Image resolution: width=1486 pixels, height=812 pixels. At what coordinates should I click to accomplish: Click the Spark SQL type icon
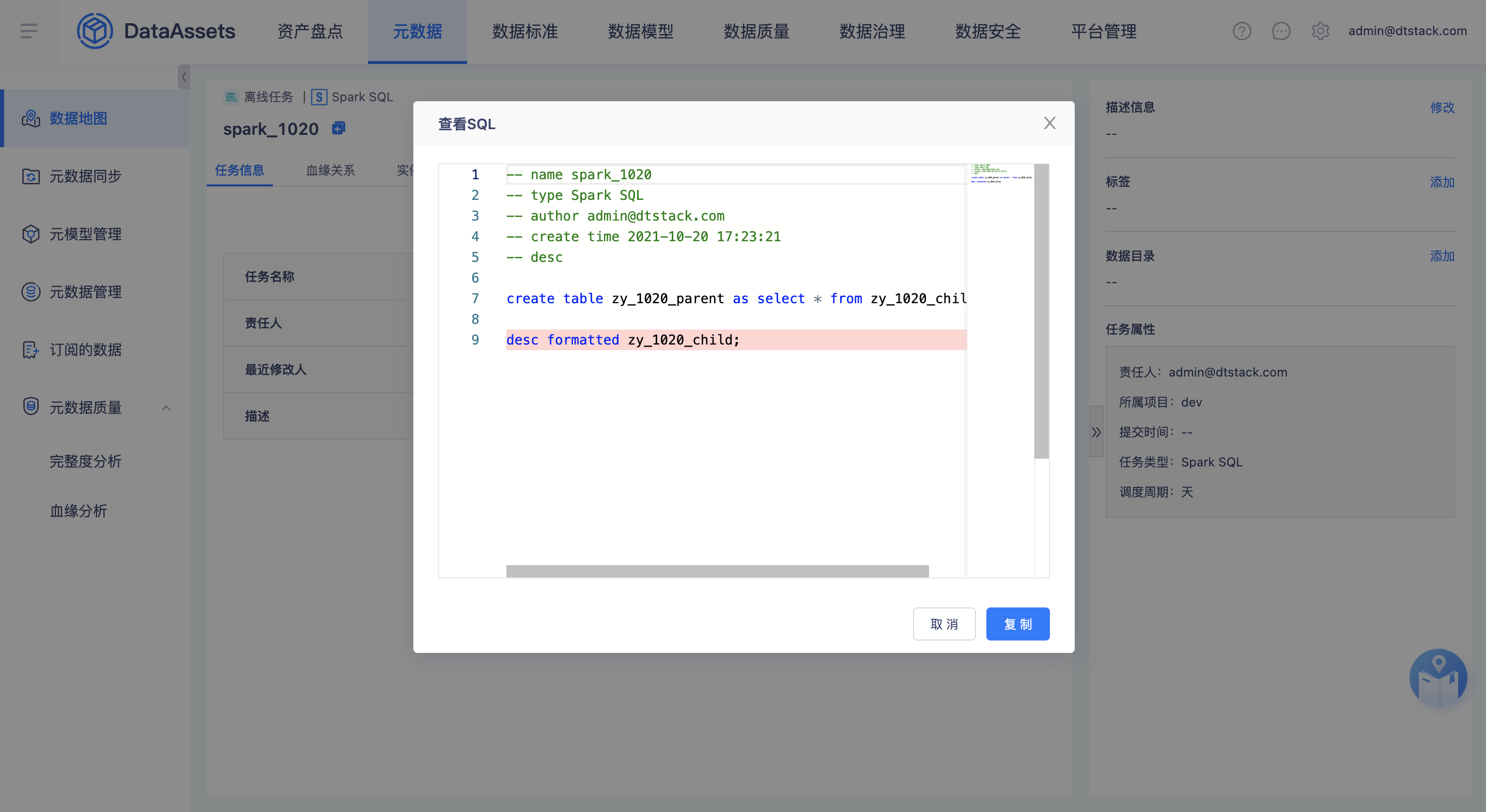click(319, 97)
